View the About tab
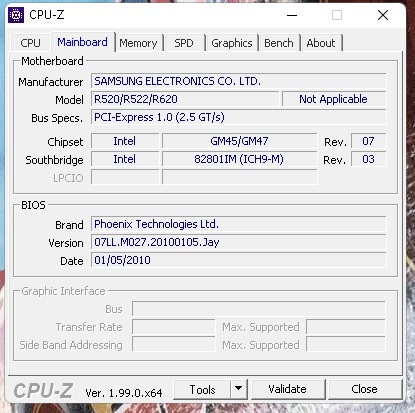This screenshot has height=413, width=415. tap(321, 43)
